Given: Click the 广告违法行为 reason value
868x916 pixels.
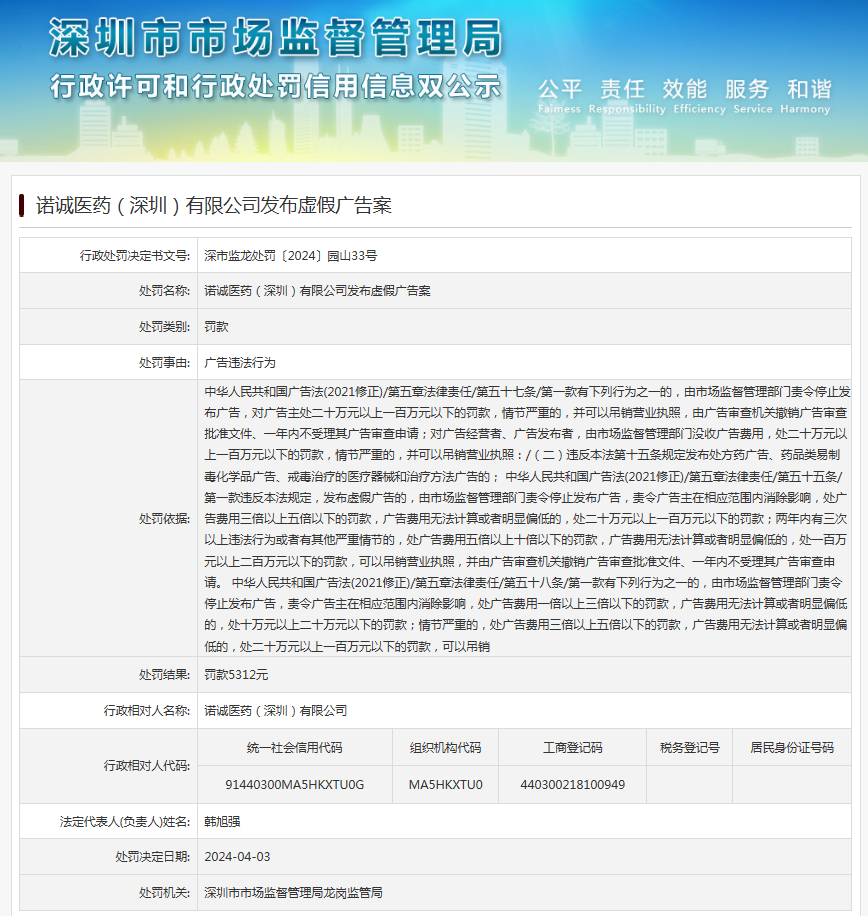Looking at the screenshot, I should [x=239, y=362].
